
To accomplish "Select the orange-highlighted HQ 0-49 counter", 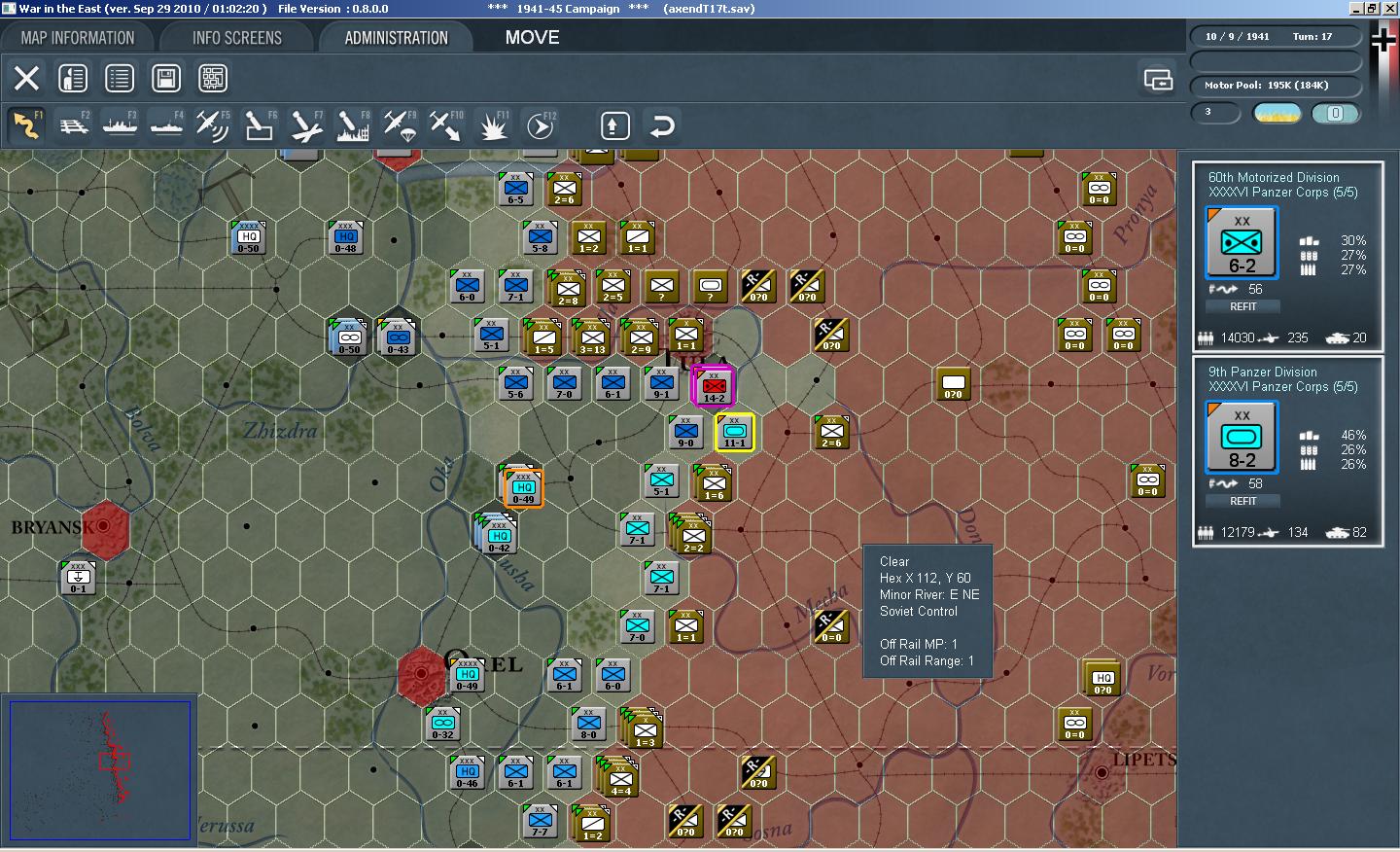I will 523,488.
